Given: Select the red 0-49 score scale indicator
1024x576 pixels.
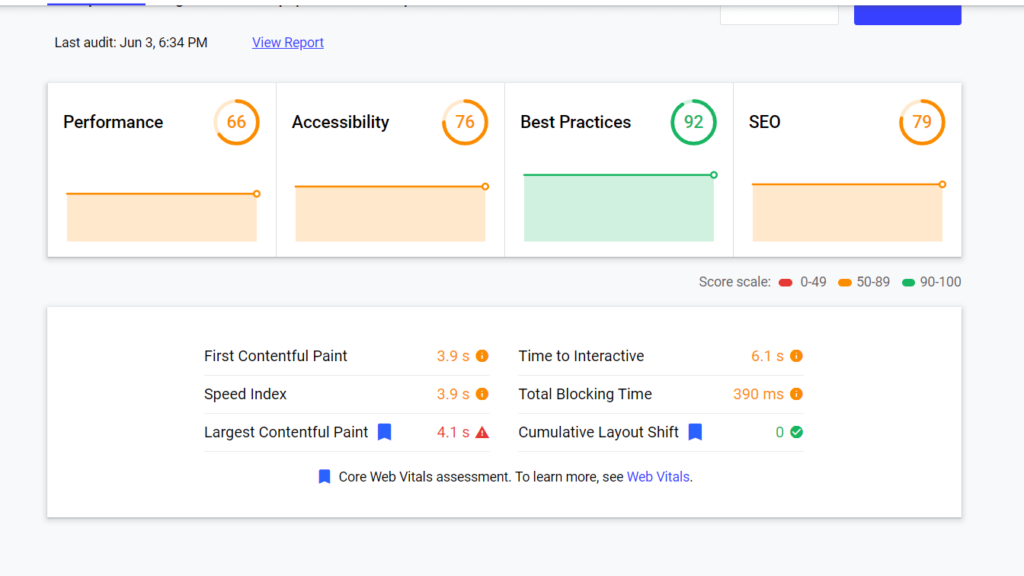Looking at the screenshot, I should pos(786,282).
